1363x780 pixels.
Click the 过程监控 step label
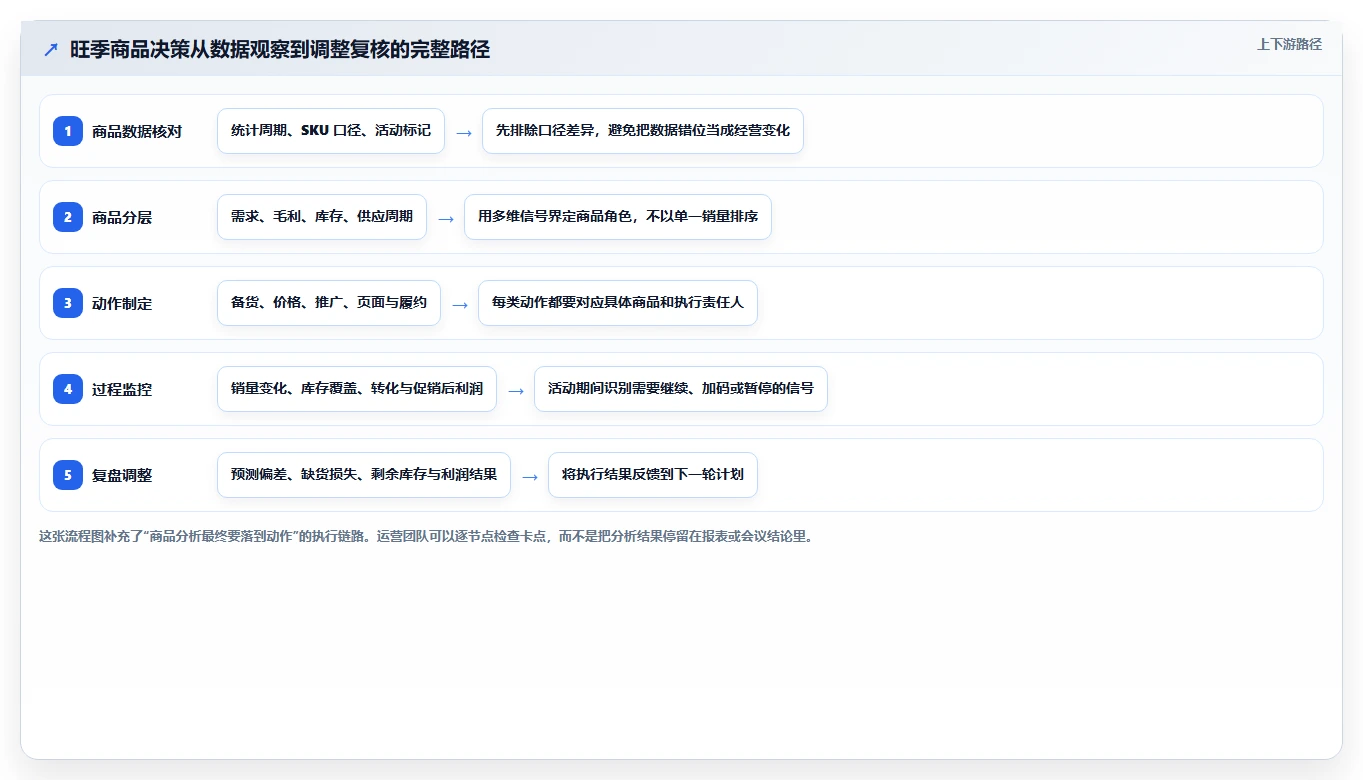(x=122, y=389)
